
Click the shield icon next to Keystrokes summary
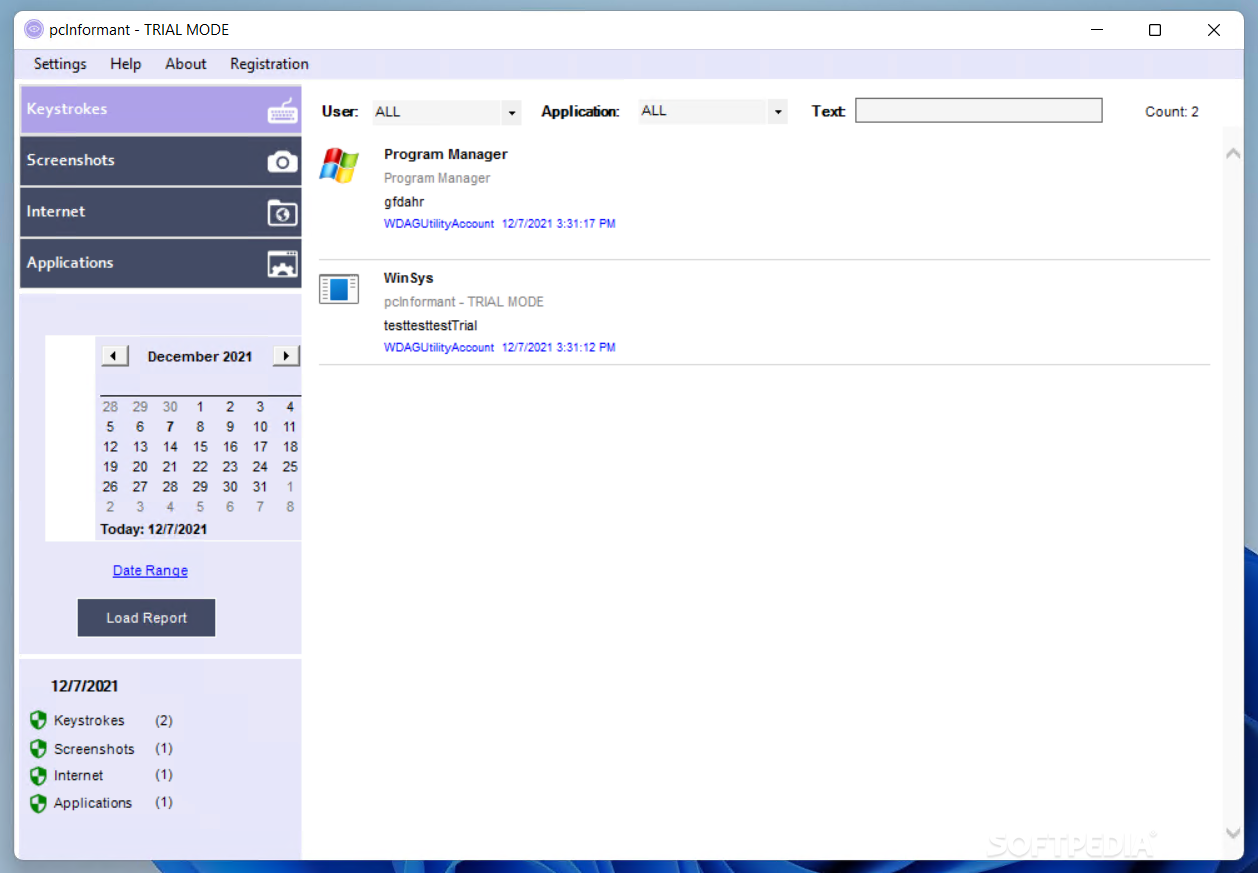38,720
